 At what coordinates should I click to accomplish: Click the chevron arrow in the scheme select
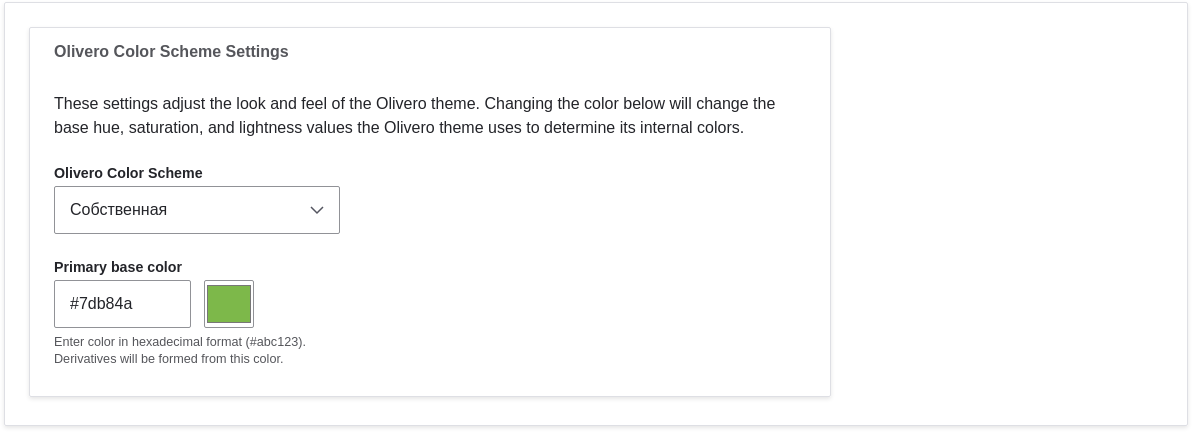click(x=317, y=210)
